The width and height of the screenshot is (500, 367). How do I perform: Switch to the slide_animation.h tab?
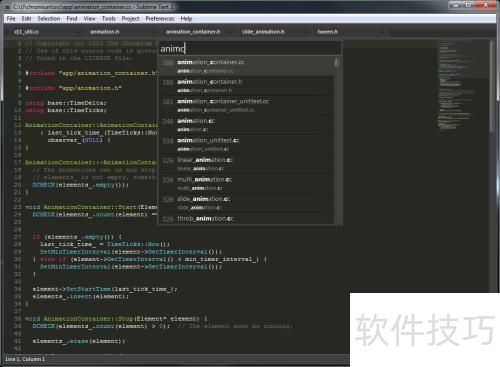coord(263,32)
